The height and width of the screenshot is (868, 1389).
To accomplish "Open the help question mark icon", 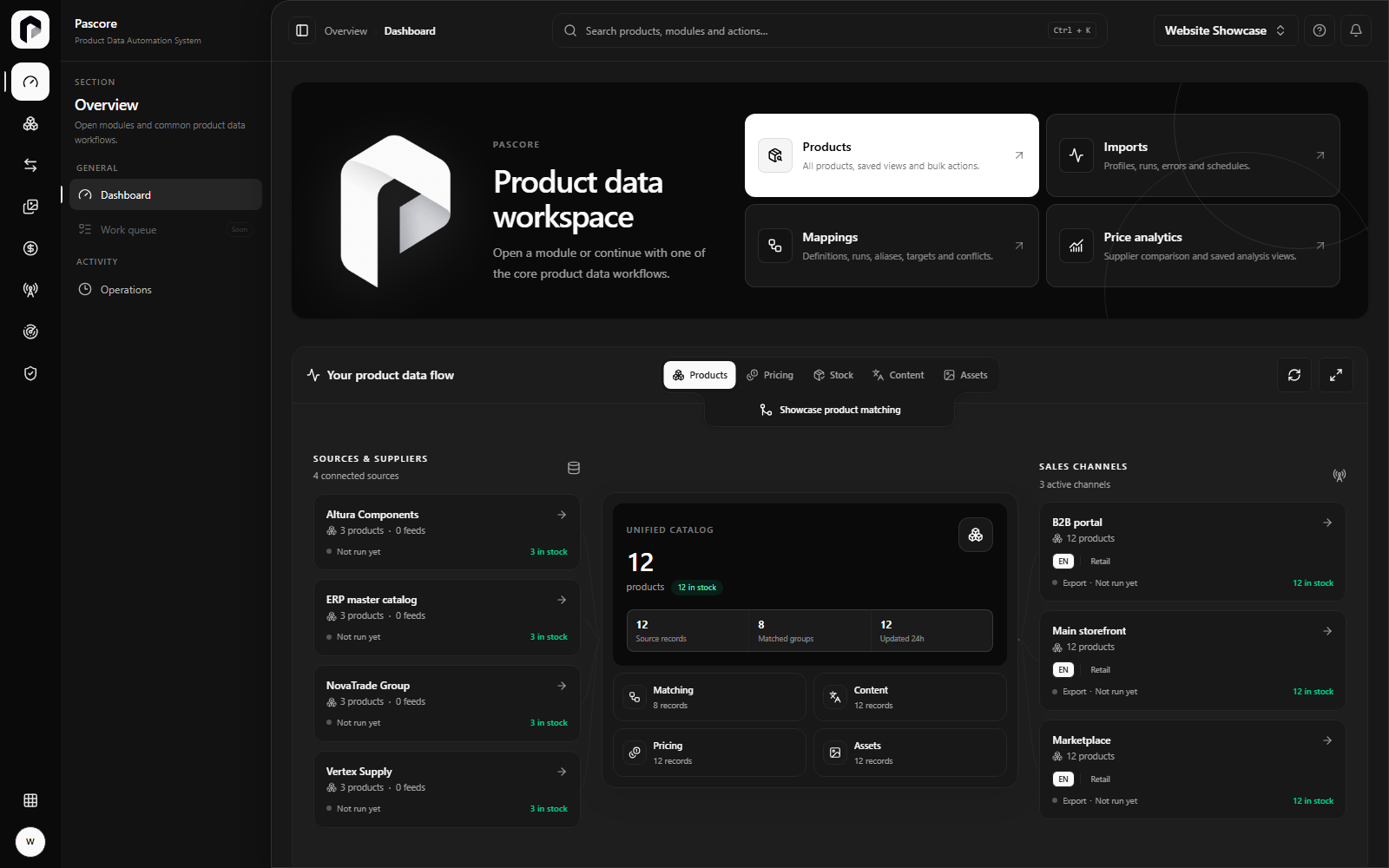I will (1320, 30).
